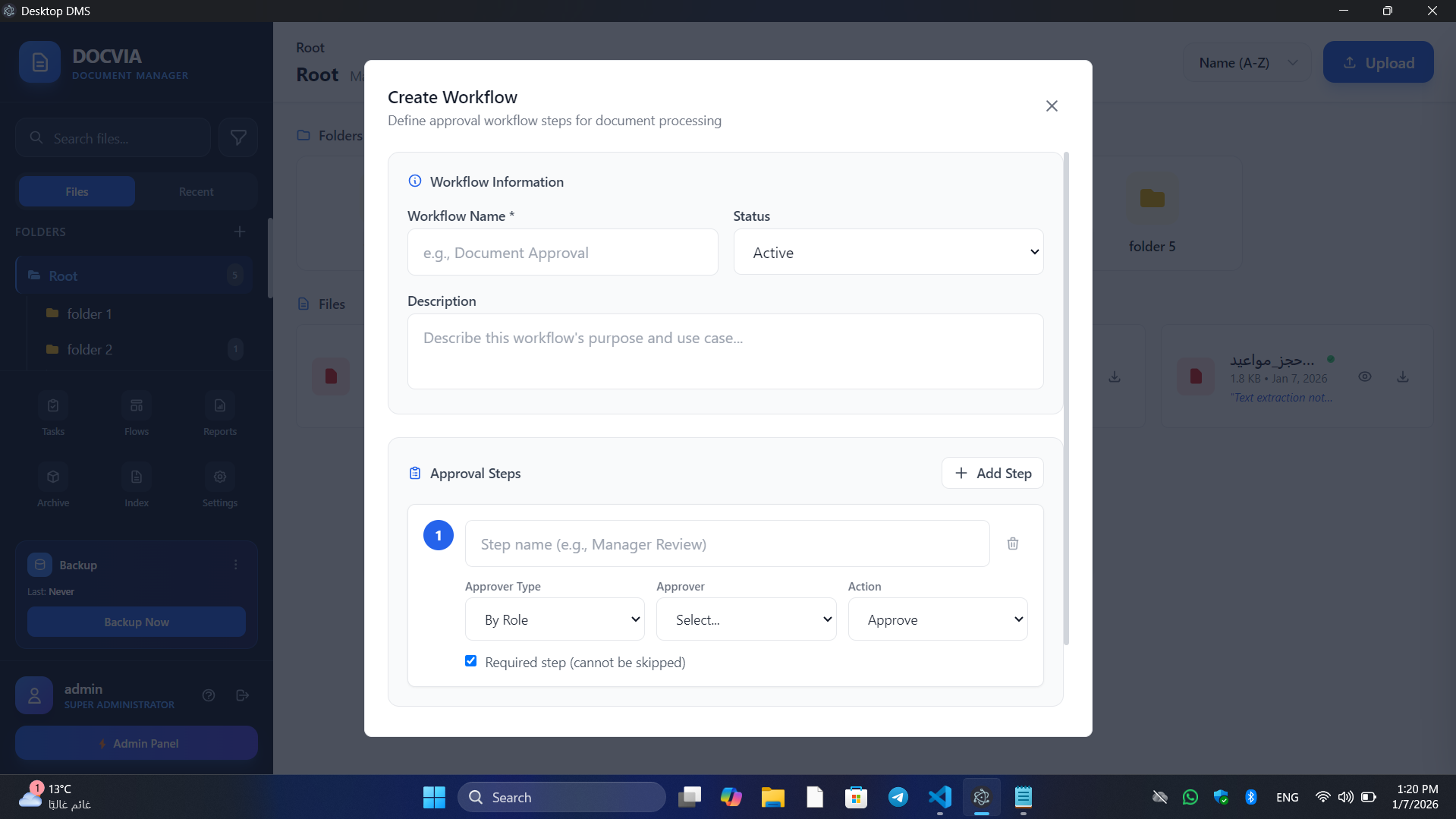Click the ENG language indicator
The image size is (1456, 819).
(1287, 798)
